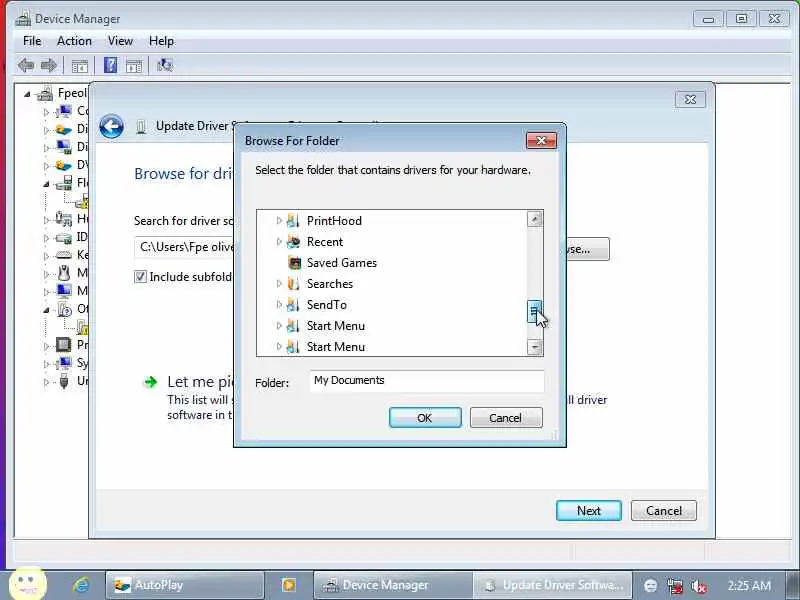Confirm folder selection with OK
800x600 pixels.
425,418
